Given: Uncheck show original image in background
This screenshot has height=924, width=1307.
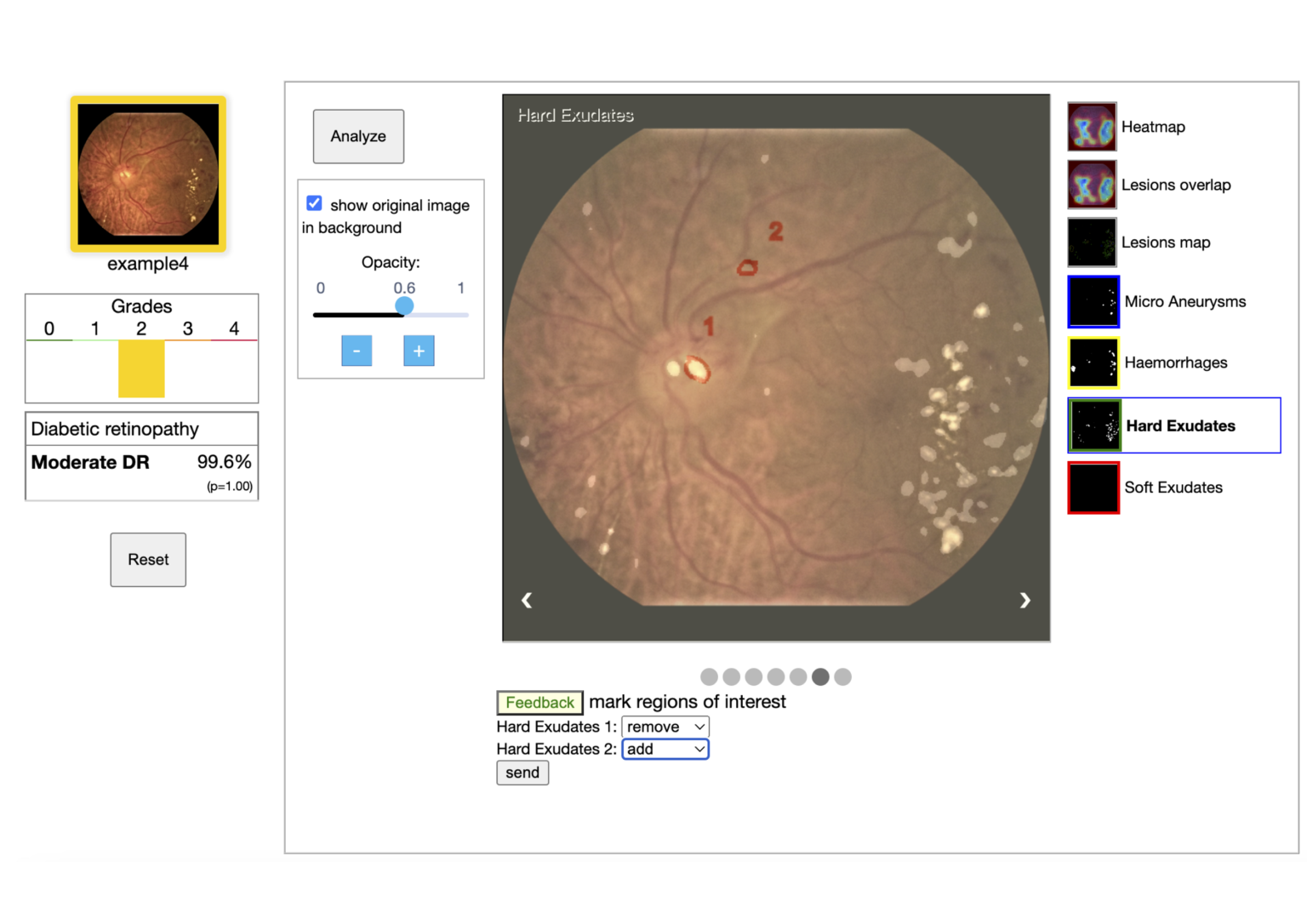Looking at the screenshot, I should click(314, 202).
